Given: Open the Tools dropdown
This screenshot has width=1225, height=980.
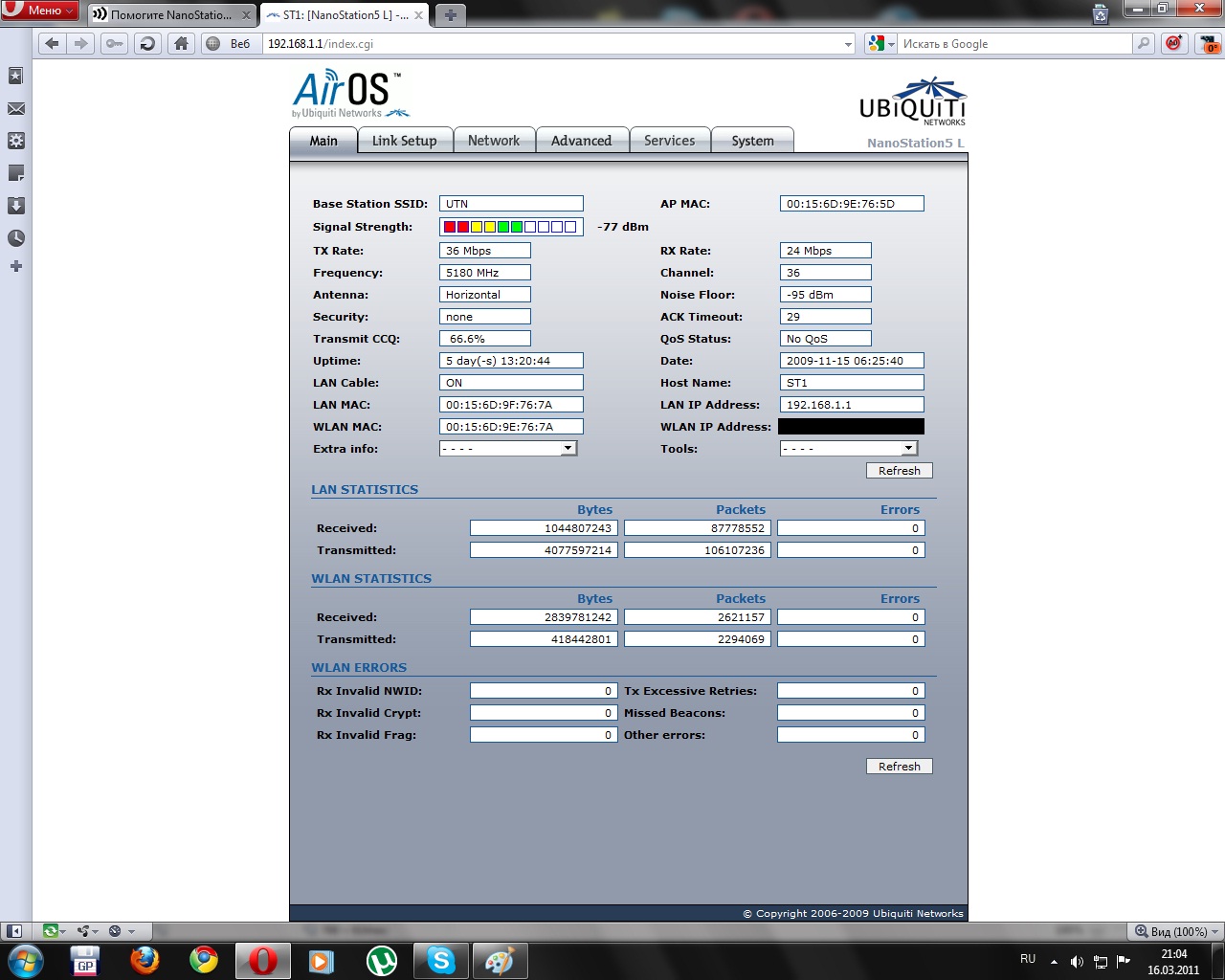Looking at the screenshot, I should pos(849,448).
